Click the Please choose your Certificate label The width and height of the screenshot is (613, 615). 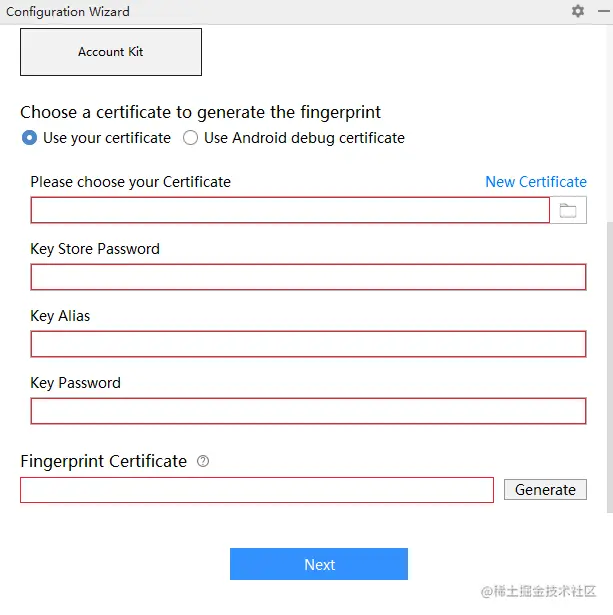[130, 182]
